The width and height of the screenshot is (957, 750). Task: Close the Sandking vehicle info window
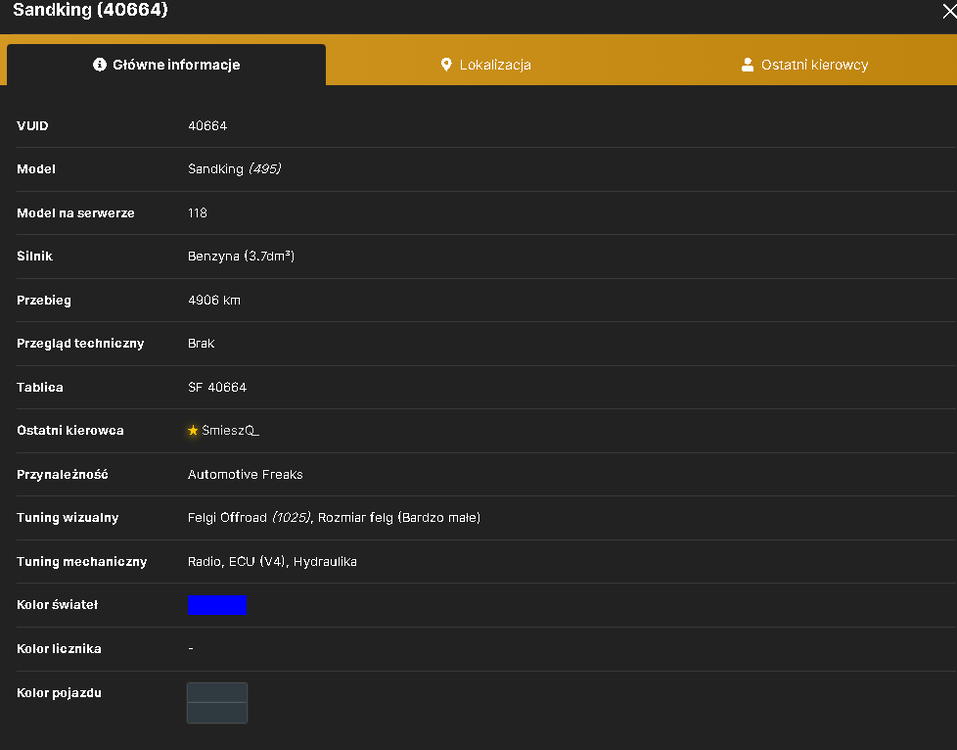tap(949, 10)
